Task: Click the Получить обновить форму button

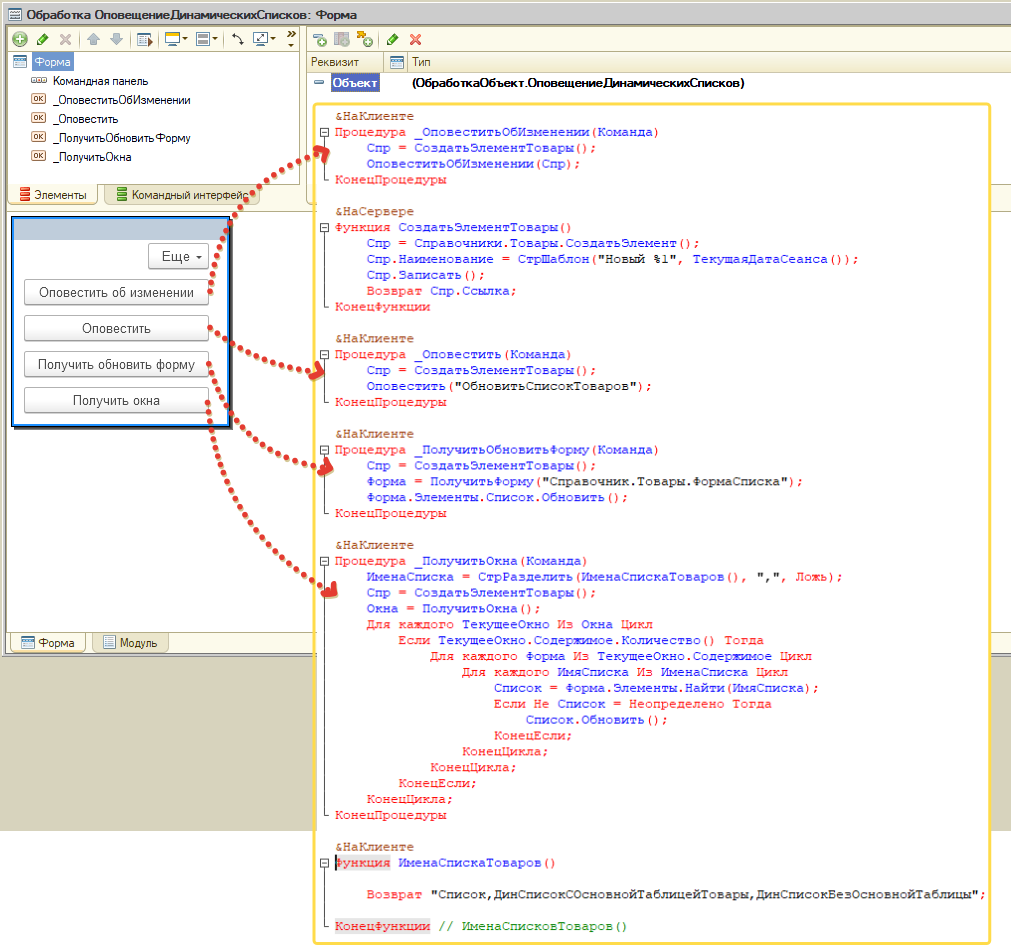Action: click(x=116, y=365)
